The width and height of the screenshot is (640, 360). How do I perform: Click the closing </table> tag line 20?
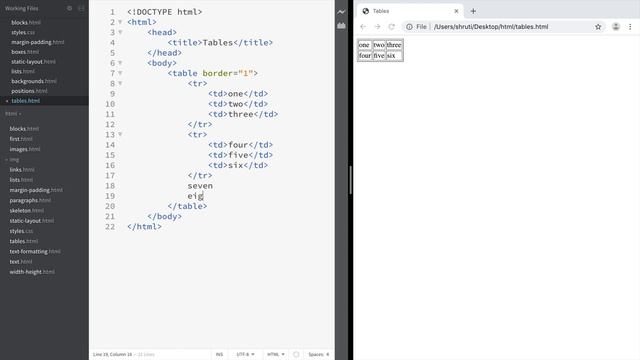(x=187, y=206)
